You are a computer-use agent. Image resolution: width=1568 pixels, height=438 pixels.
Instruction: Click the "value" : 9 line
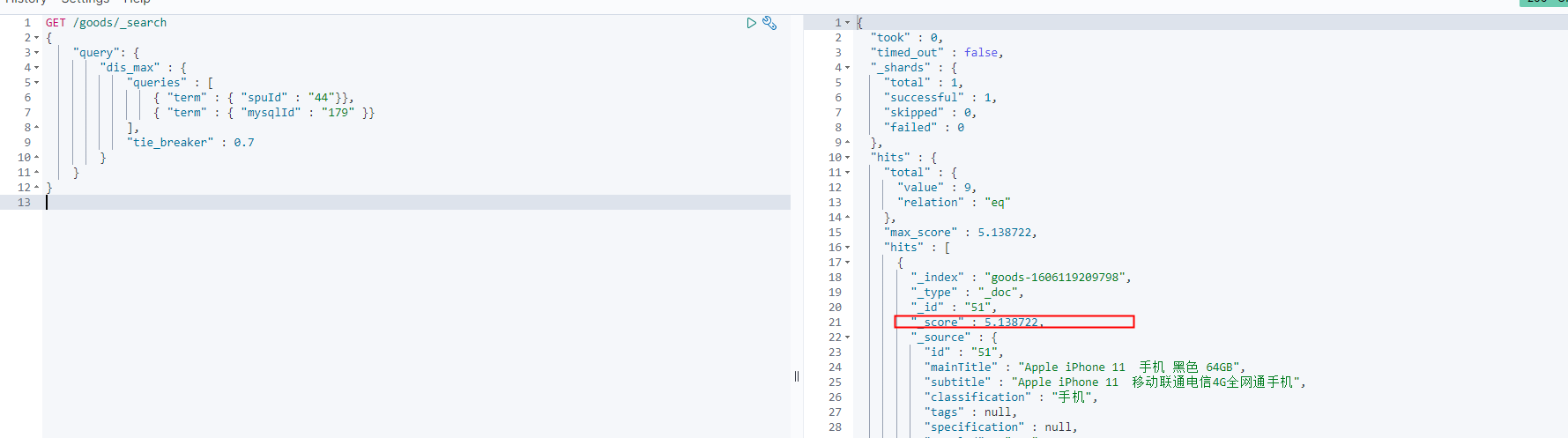[937, 188]
